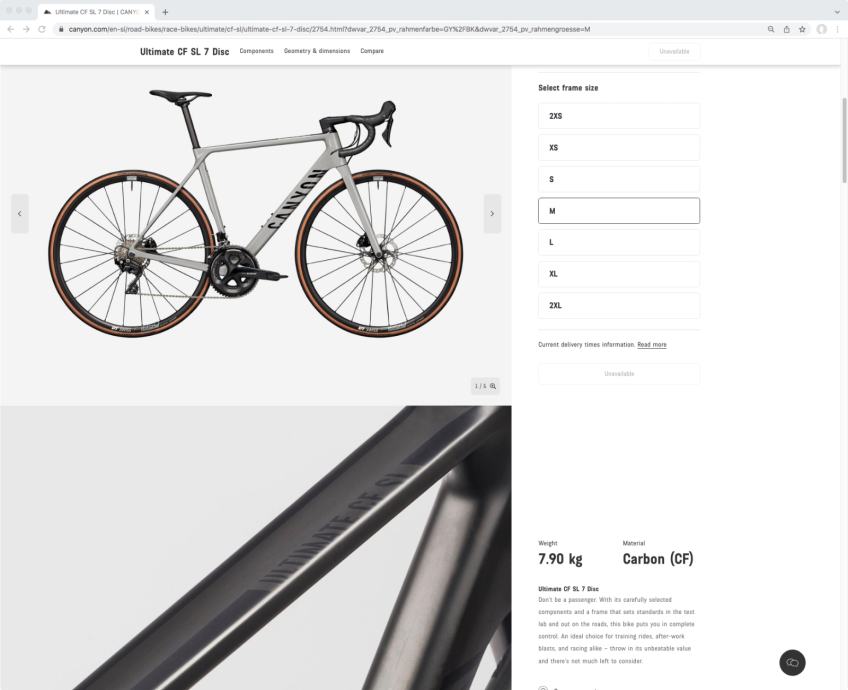The width and height of the screenshot is (848, 690).
Task: Reload the page with the refresh icon
Action: (42, 29)
